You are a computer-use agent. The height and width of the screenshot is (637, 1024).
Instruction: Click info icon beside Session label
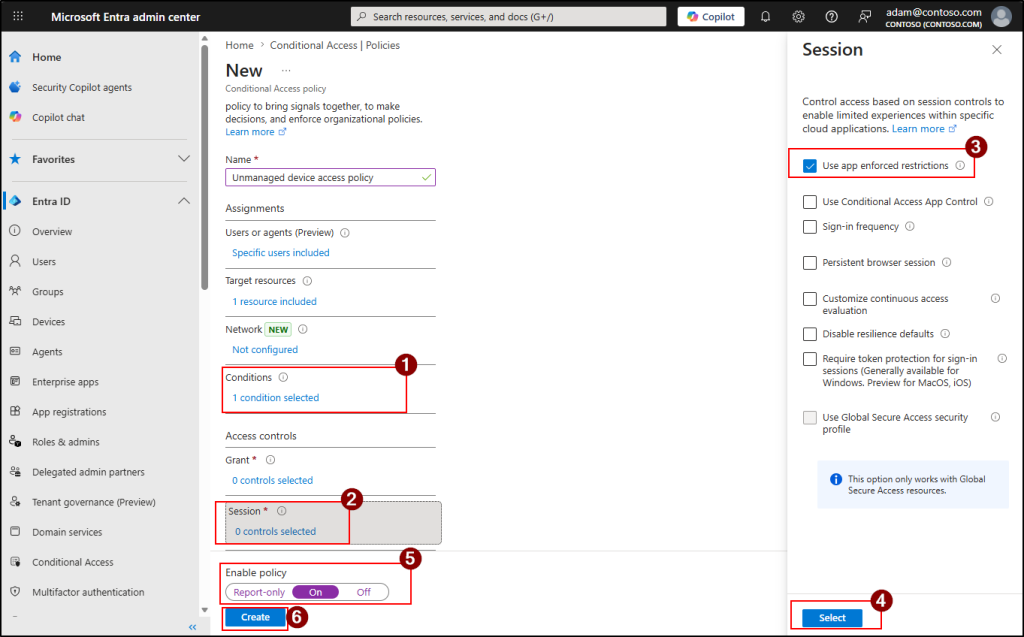click(x=281, y=511)
